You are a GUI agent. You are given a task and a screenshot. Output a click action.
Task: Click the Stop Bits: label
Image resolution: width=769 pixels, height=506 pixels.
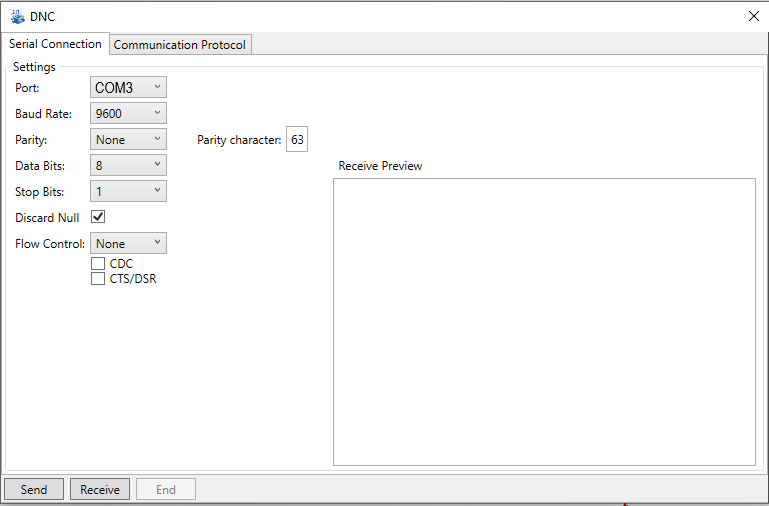[39, 192]
